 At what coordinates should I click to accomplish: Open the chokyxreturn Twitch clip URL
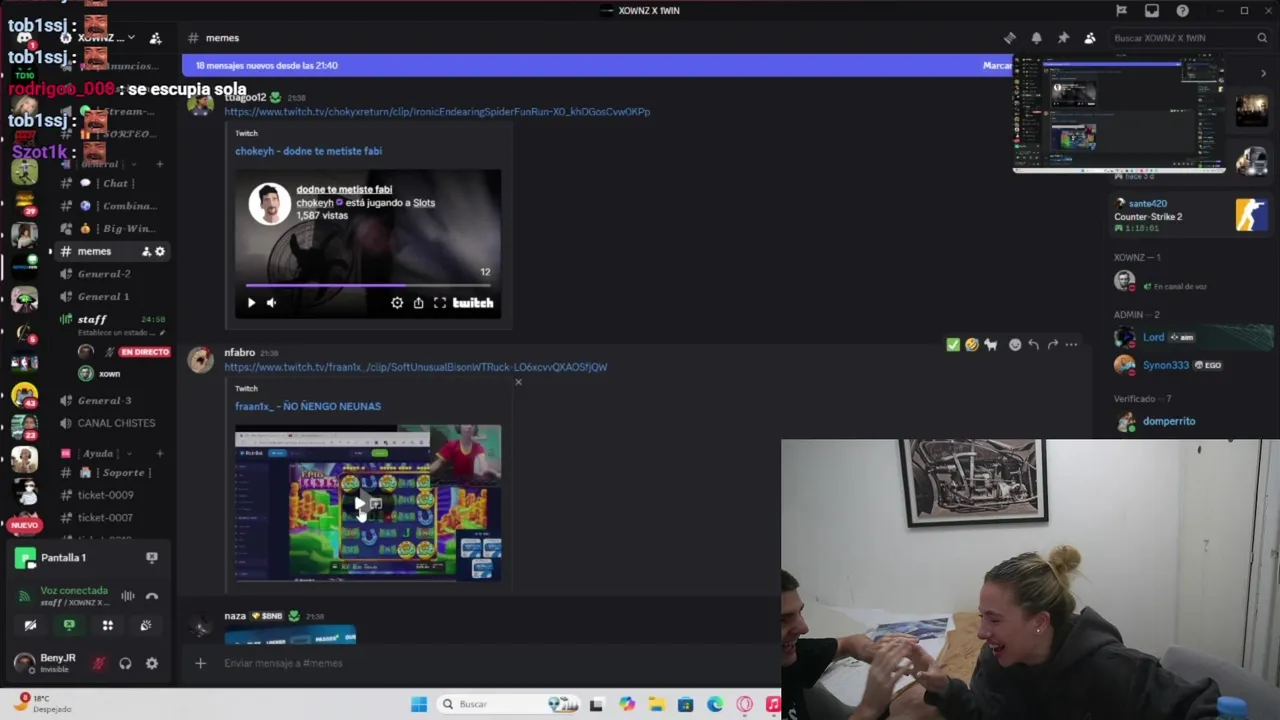[x=437, y=112]
